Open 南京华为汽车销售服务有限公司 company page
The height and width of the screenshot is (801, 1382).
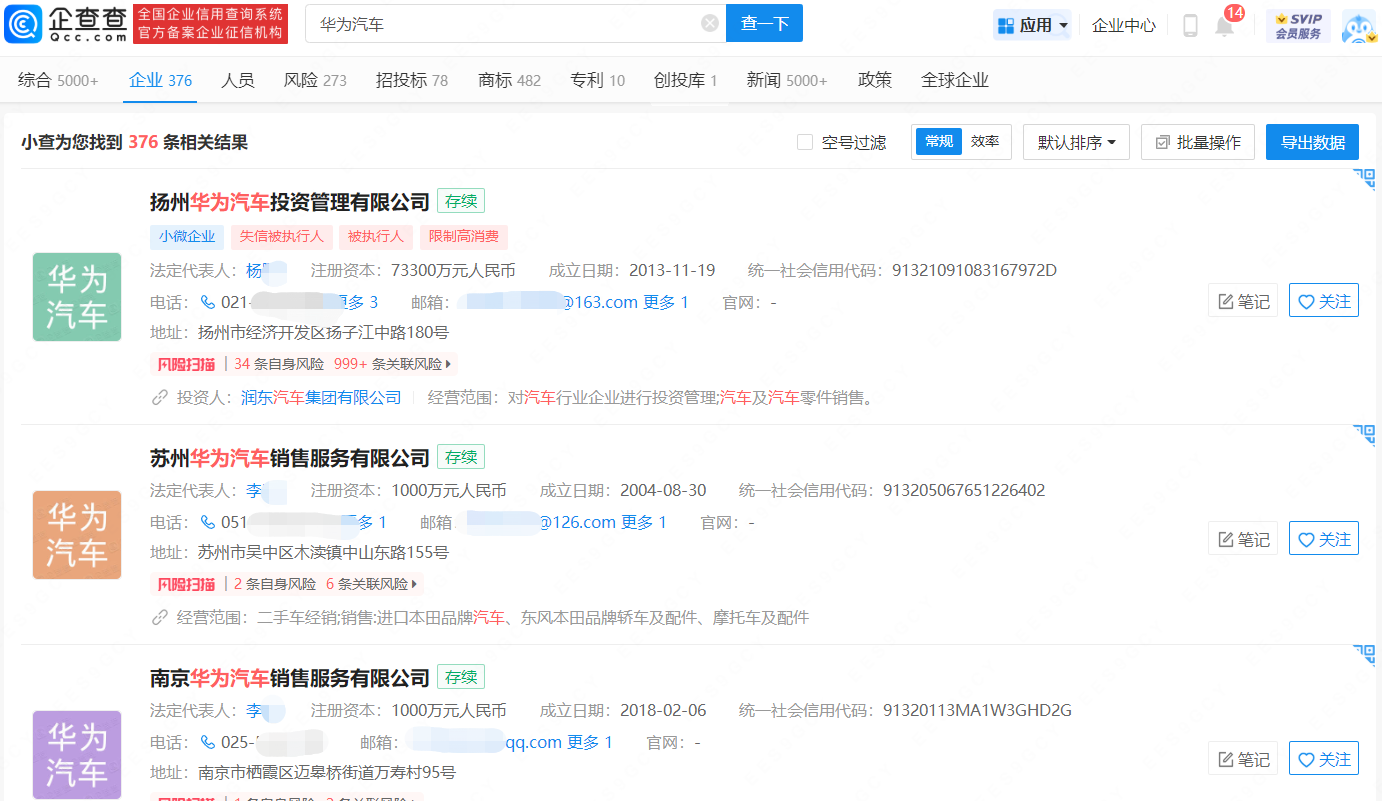(x=290, y=678)
